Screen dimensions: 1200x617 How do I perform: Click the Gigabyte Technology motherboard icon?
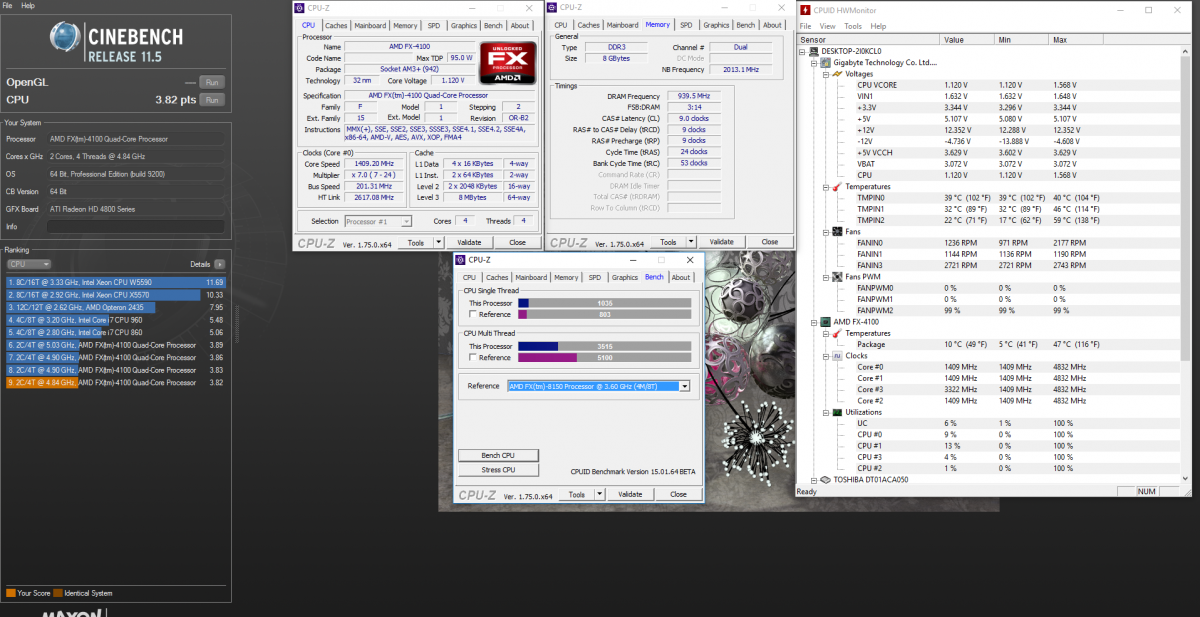825,62
